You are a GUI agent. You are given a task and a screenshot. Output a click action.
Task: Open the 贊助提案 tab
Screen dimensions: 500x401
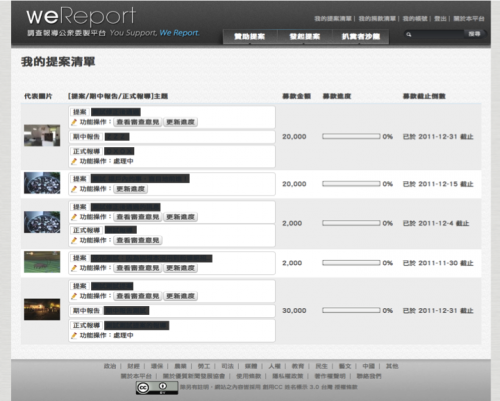(250, 36)
